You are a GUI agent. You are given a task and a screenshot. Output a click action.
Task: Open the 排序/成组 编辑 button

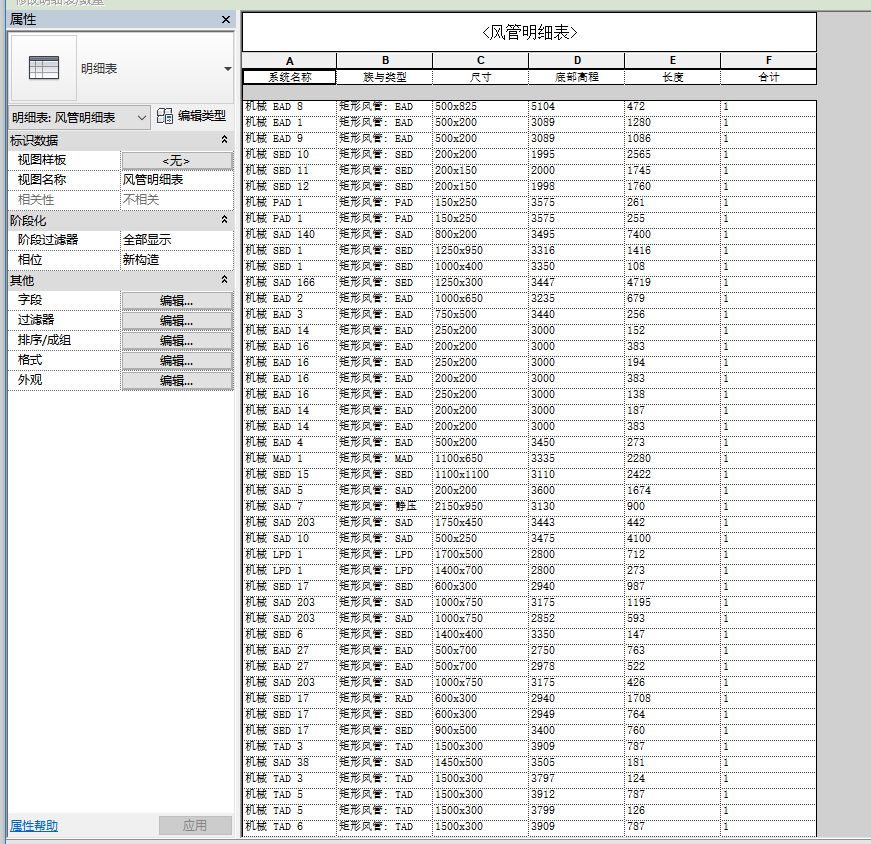point(177,341)
